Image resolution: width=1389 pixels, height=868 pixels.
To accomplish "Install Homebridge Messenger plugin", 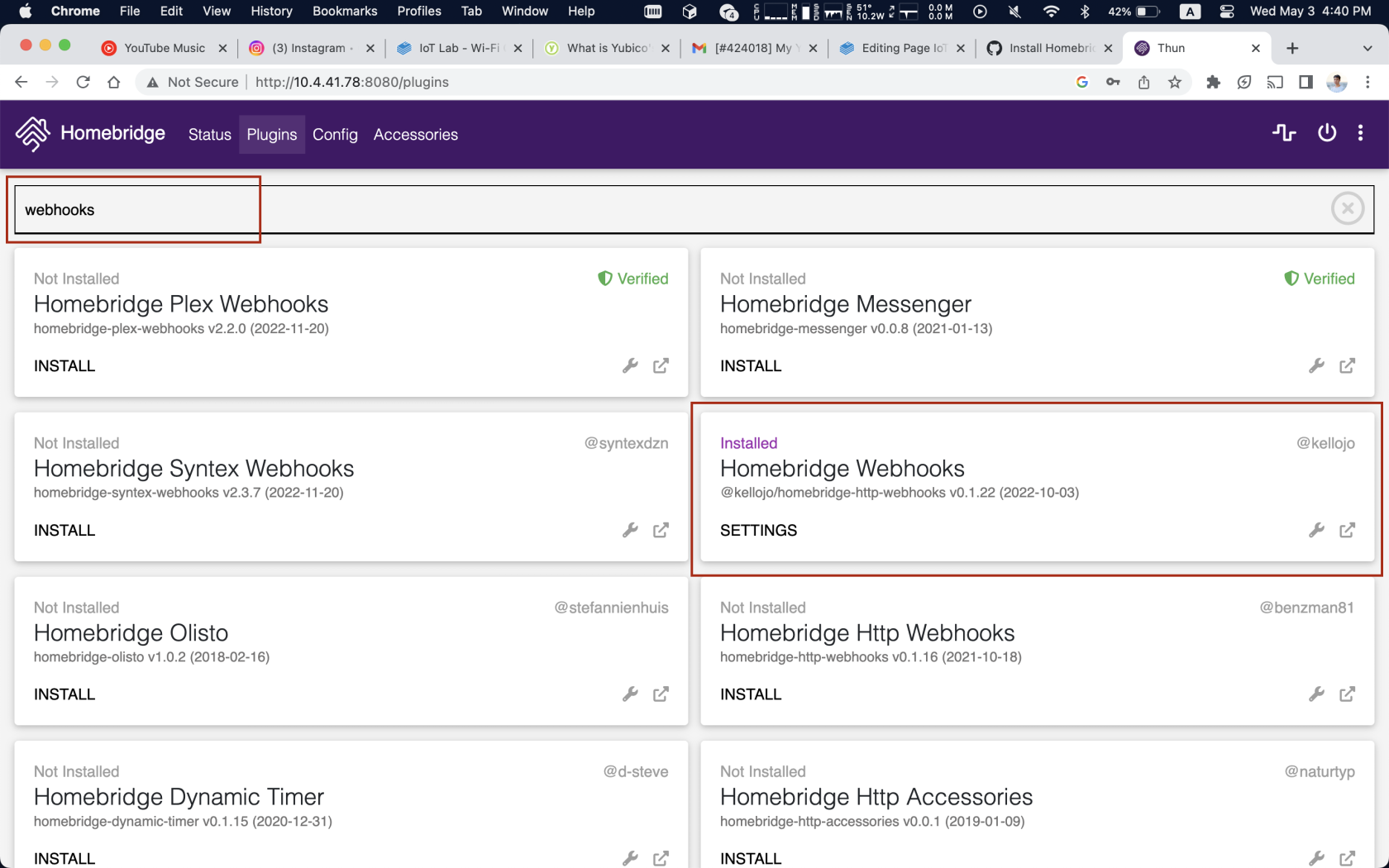I will pos(751,365).
